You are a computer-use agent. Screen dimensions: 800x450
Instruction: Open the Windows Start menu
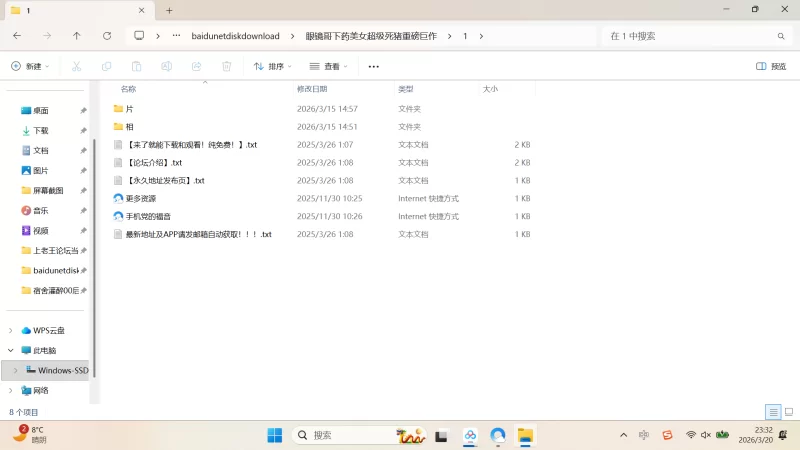[x=274, y=435]
